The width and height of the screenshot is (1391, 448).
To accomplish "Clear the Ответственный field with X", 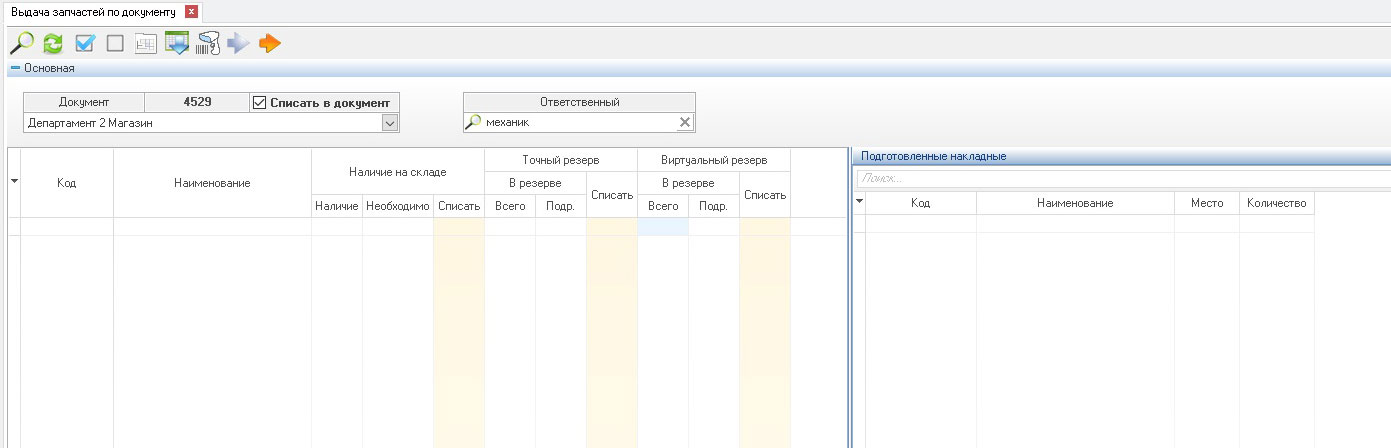I will [684, 122].
